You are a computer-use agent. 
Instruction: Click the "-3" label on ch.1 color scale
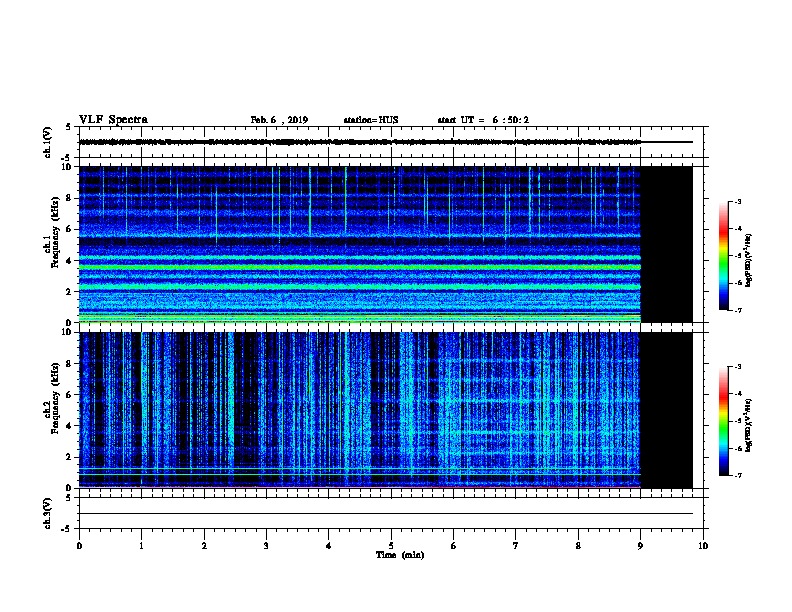[737, 201]
